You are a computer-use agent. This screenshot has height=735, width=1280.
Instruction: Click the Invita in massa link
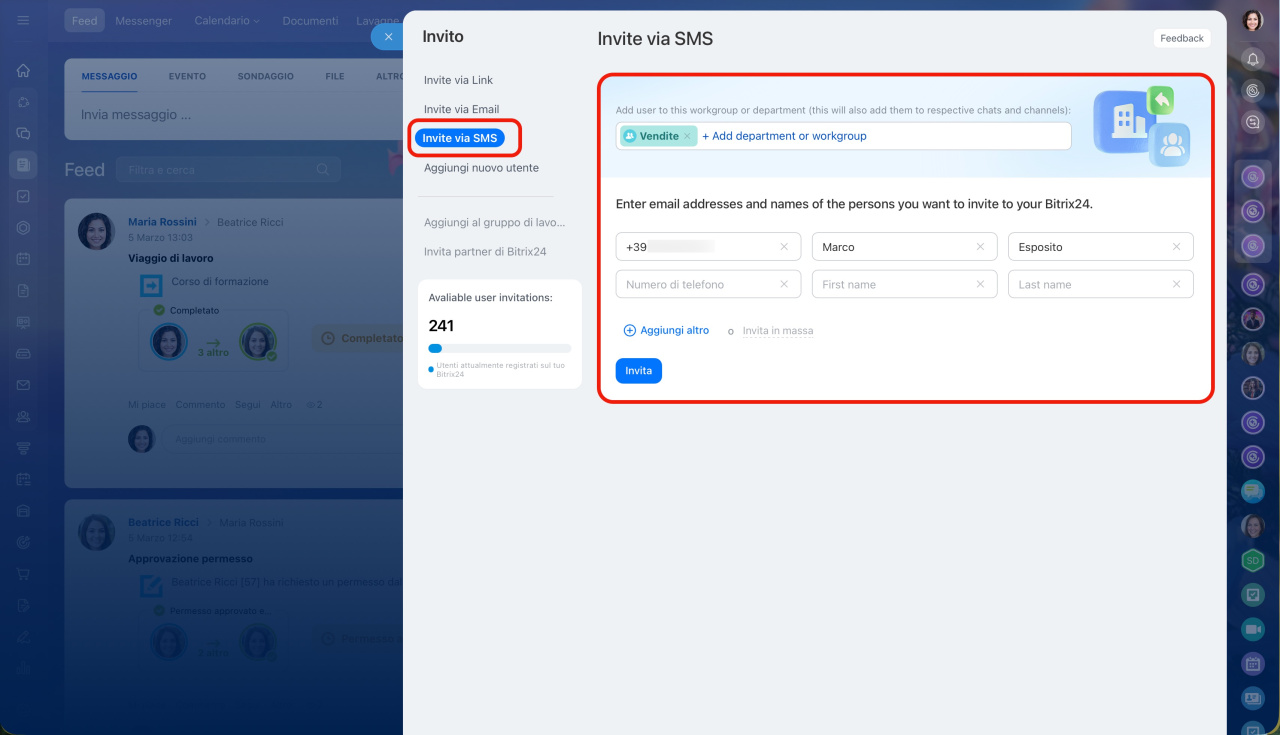[x=777, y=331]
